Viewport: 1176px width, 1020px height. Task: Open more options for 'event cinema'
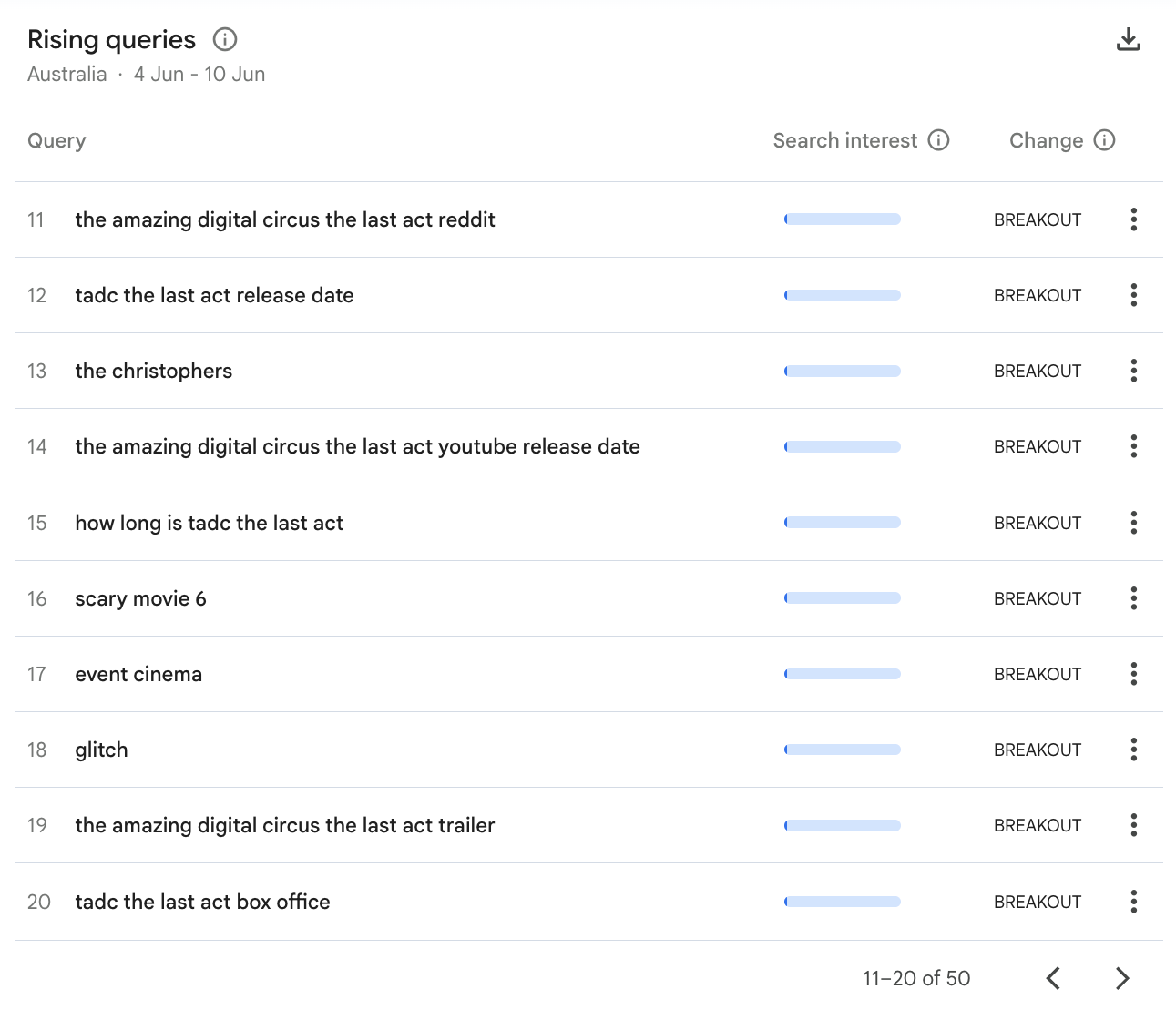[x=1133, y=674]
